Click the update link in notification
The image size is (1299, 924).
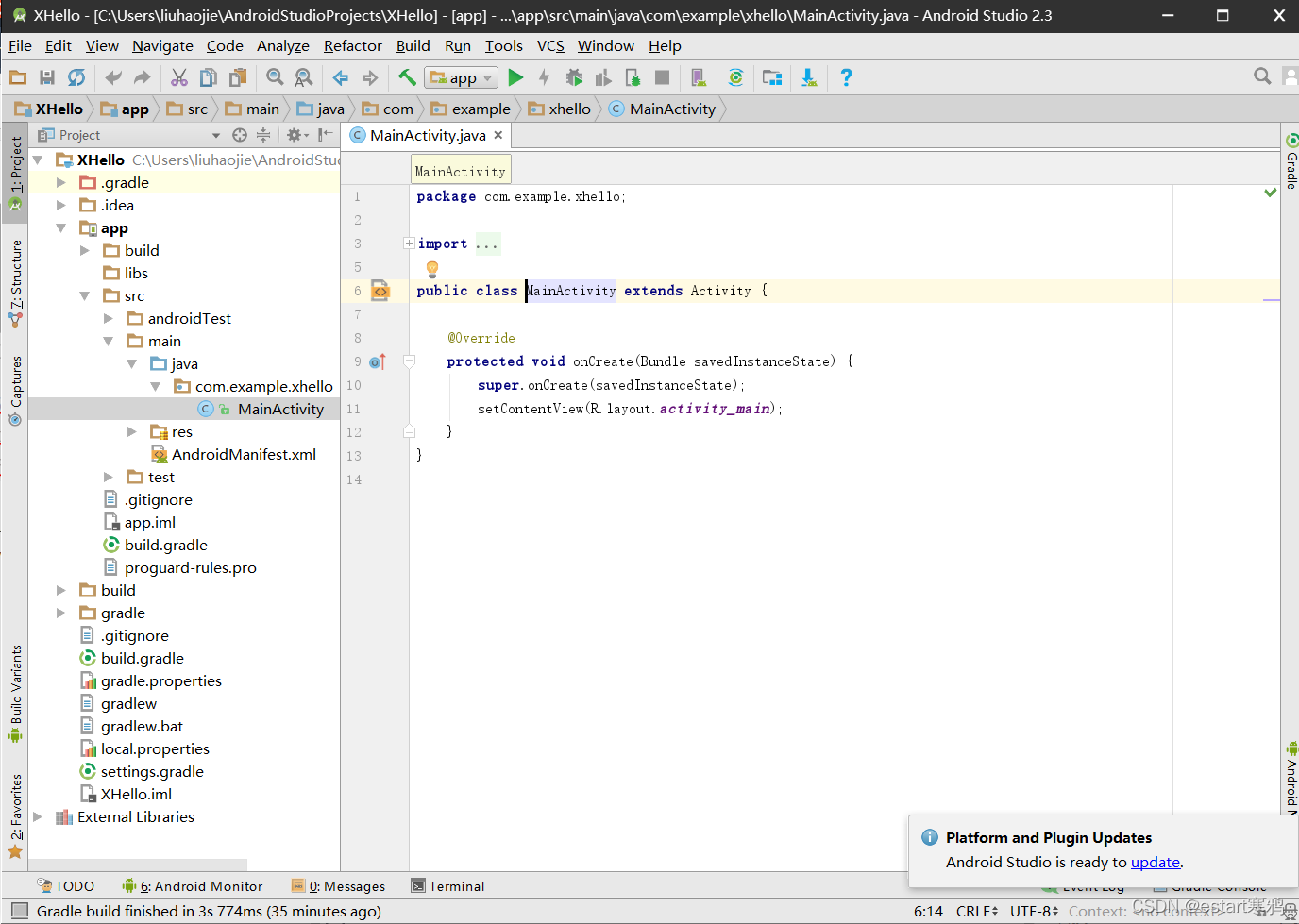1156,862
